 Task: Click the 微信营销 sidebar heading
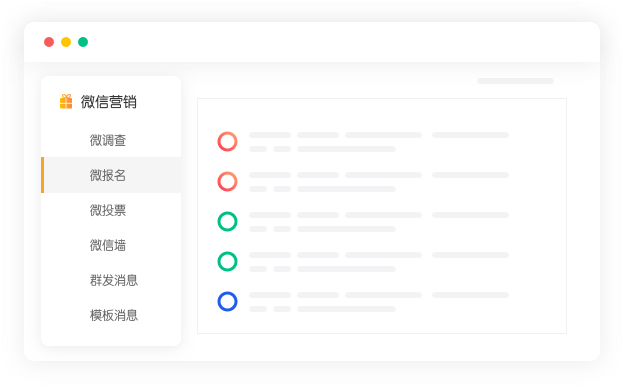[x=109, y=102]
